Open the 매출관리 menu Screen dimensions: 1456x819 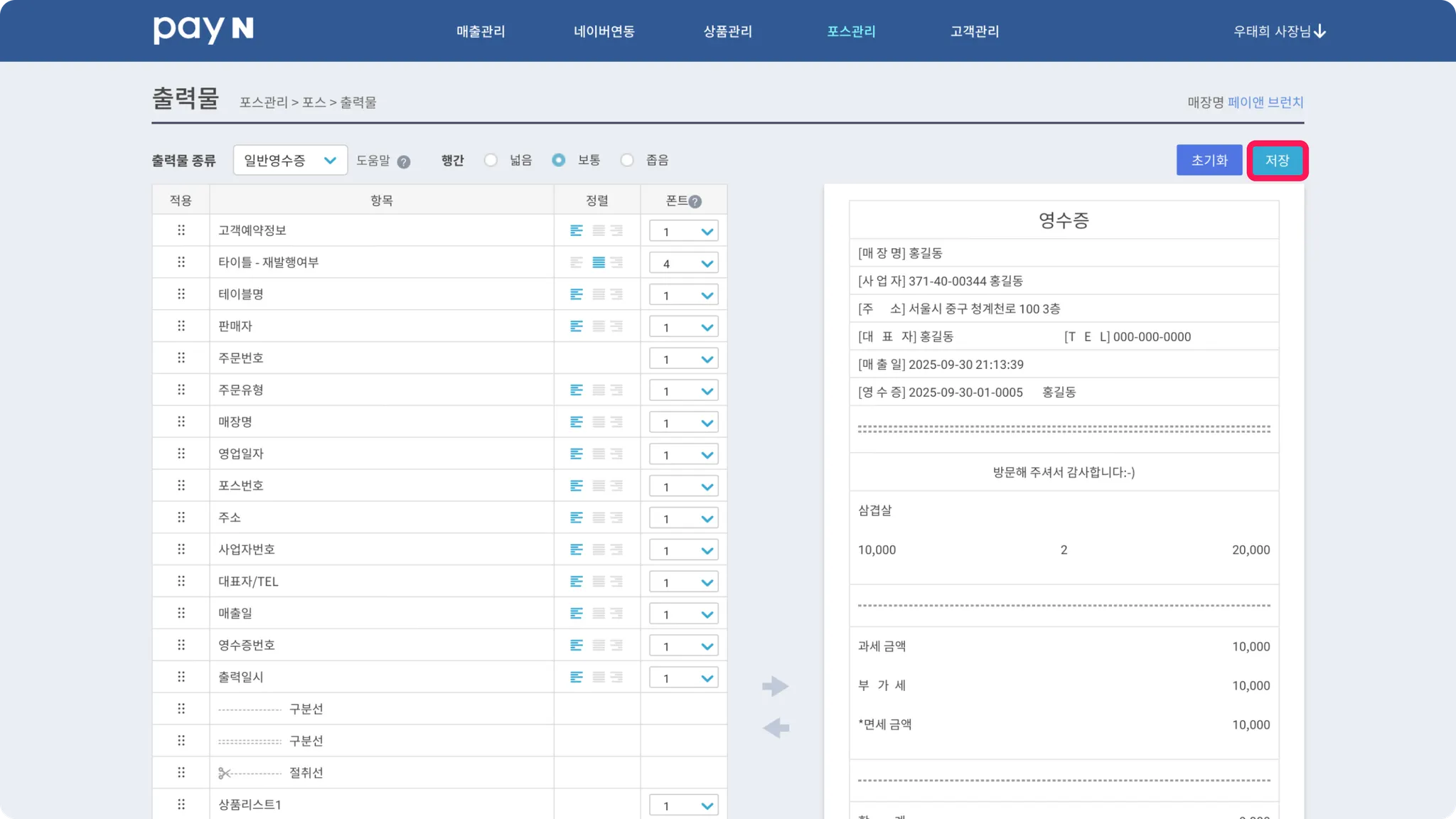(x=481, y=31)
